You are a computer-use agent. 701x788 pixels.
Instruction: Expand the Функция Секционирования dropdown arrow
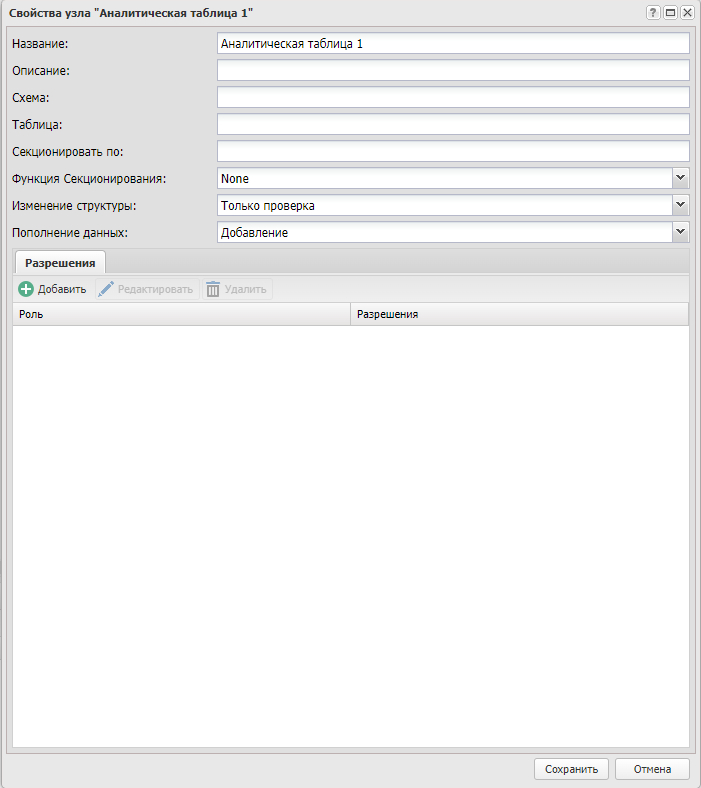click(x=680, y=178)
